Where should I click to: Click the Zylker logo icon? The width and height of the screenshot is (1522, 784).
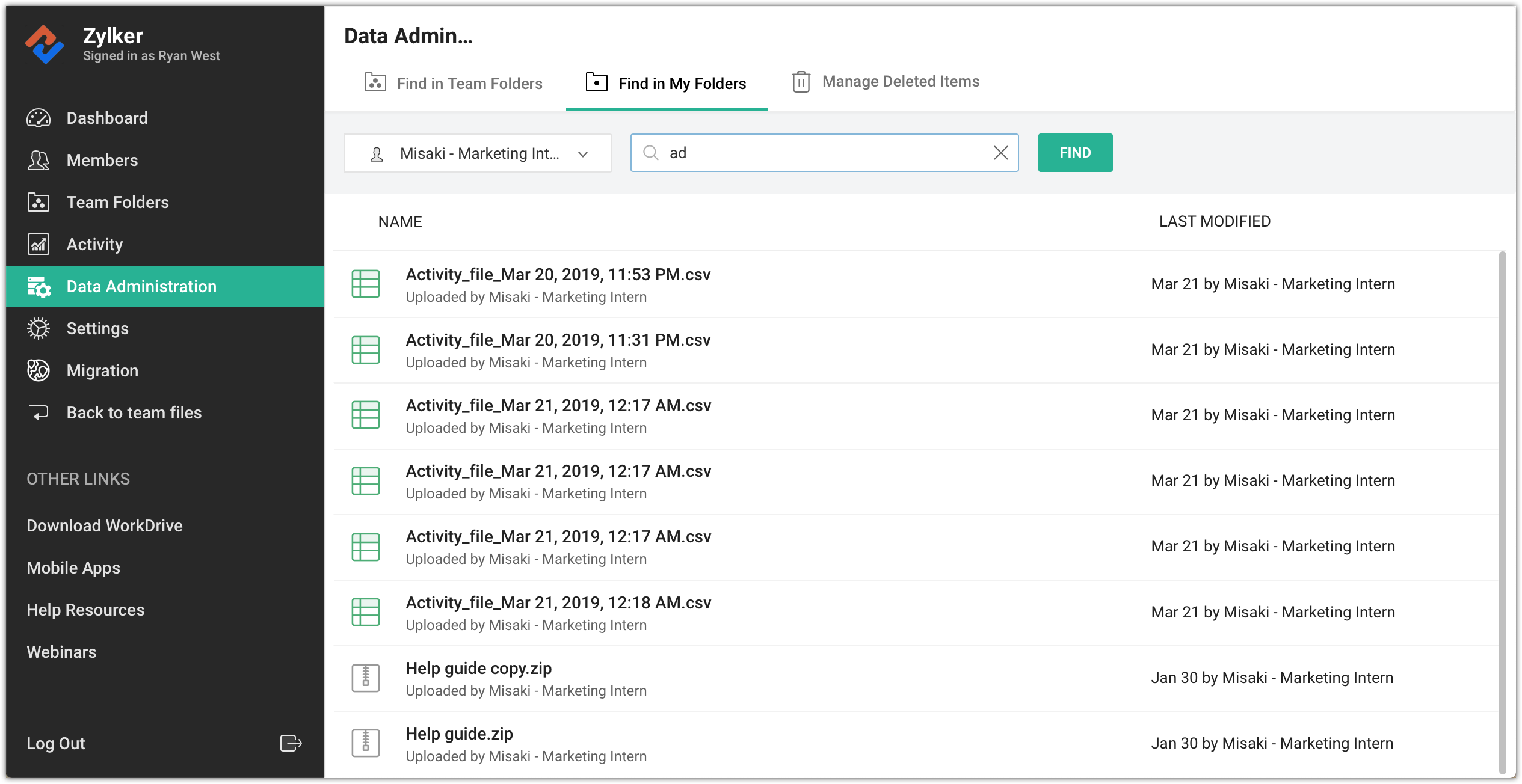(x=44, y=44)
